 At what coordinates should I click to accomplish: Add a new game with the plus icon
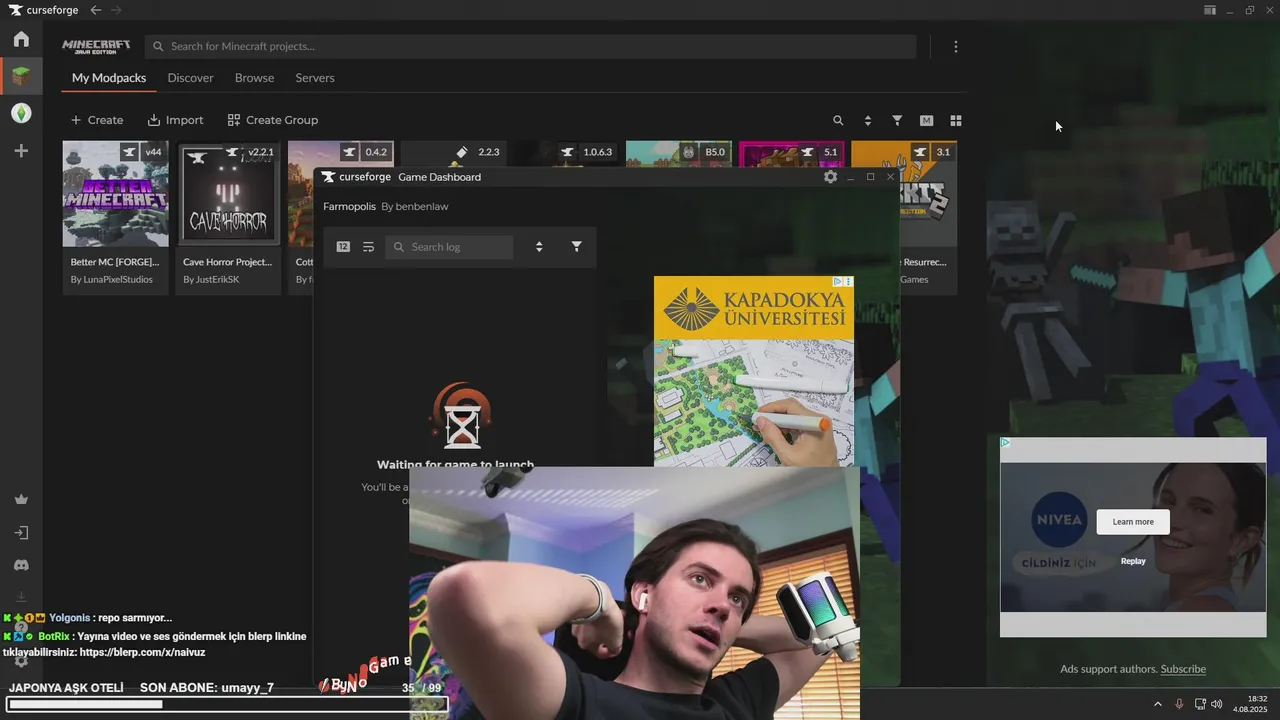pyautogui.click(x=21, y=151)
